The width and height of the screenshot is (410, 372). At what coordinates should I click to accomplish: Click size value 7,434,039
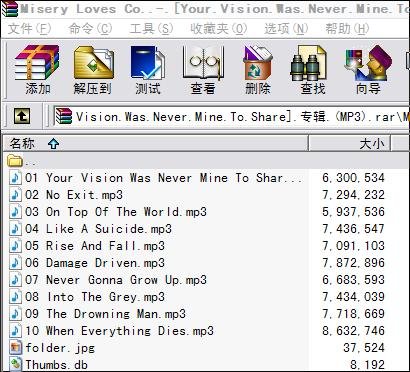353,297
